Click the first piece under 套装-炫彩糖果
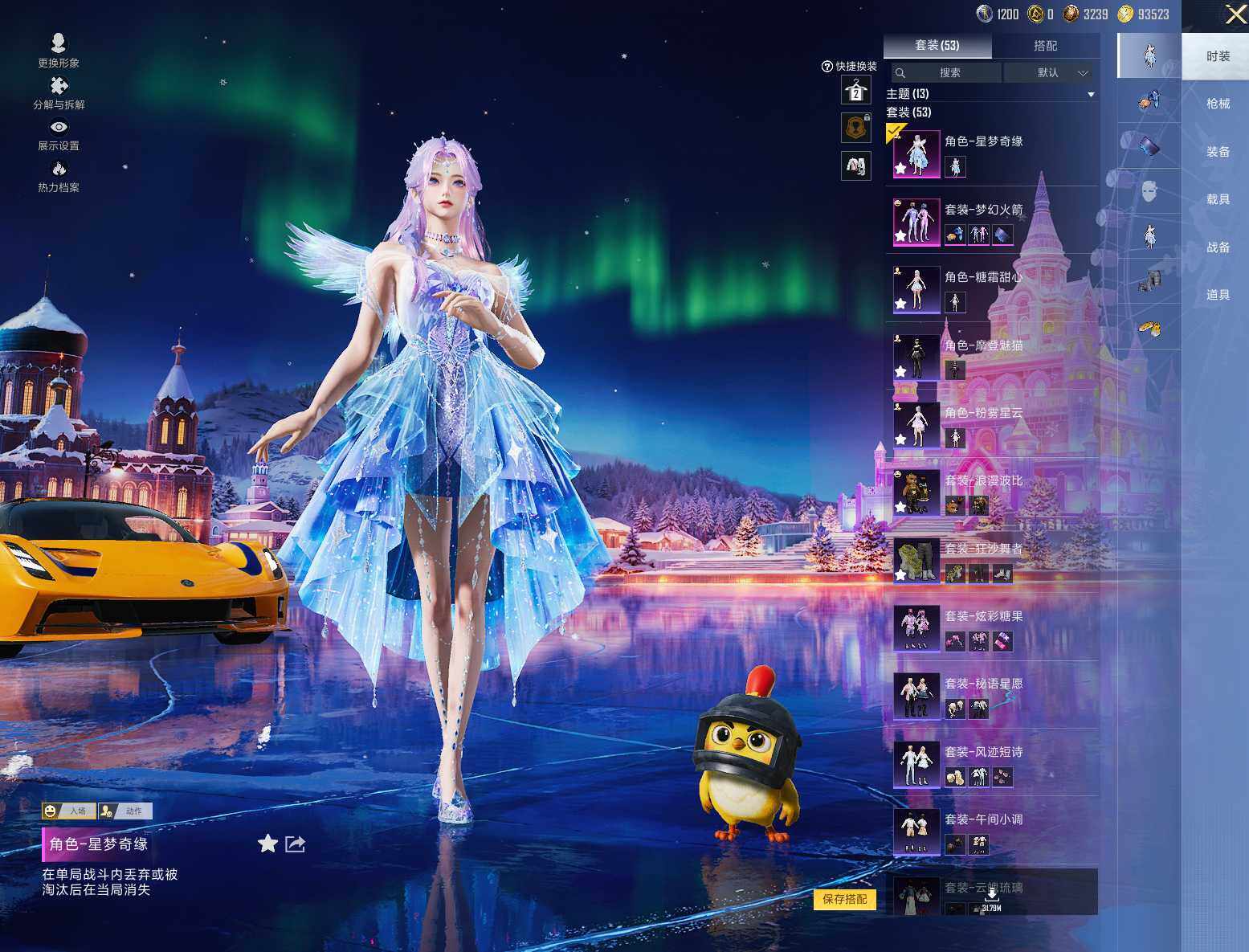Image resolution: width=1249 pixels, height=952 pixels. (955, 641)
